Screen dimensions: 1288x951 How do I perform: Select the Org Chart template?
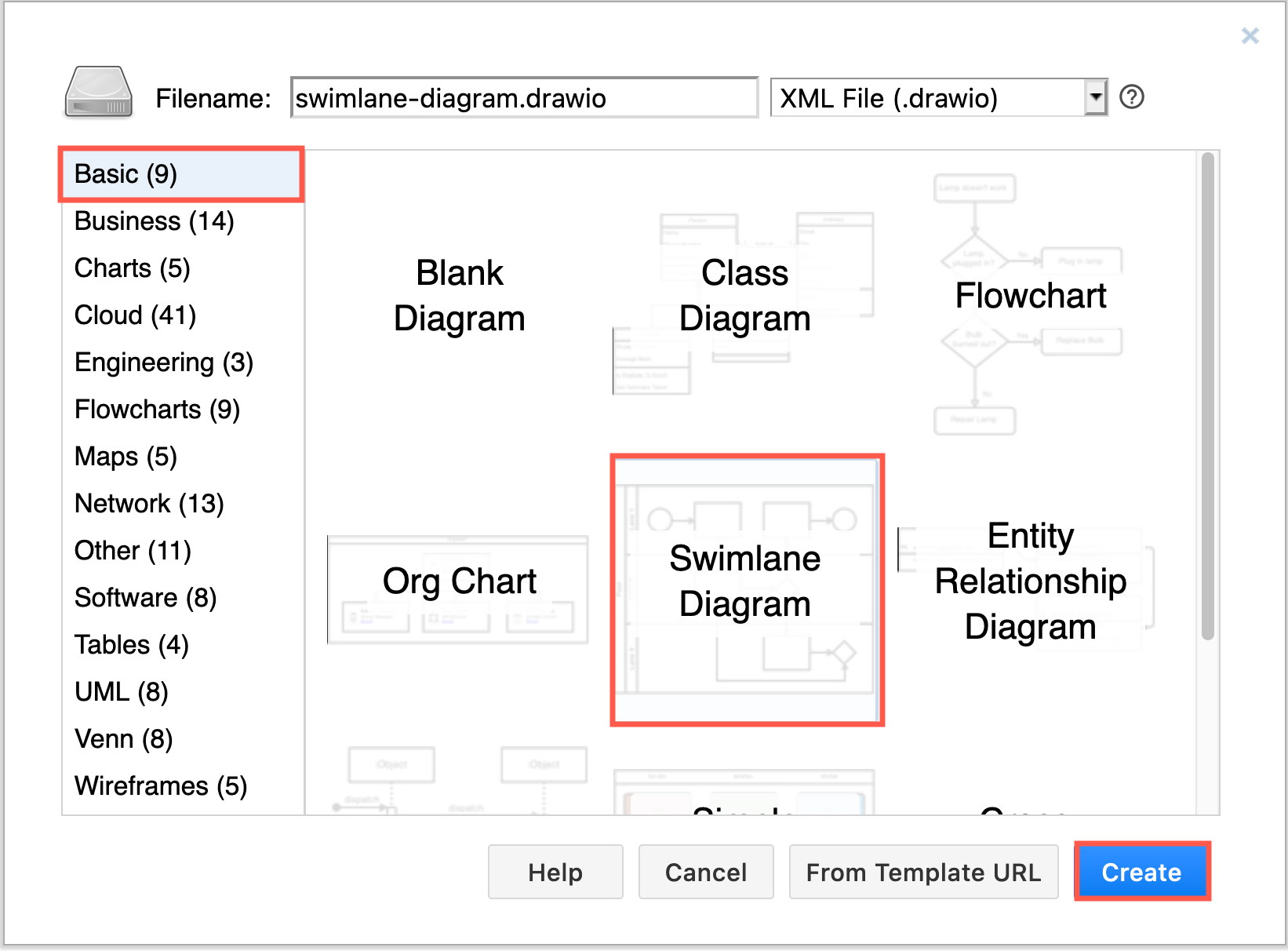point(459,581)
